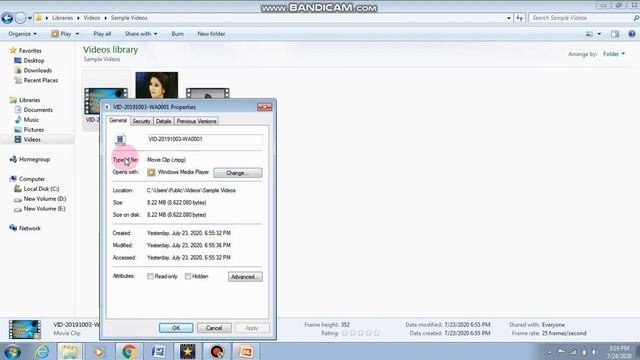
Task: Toggle the Hidden attribute checkbox
Action: [x=188, y=276]
